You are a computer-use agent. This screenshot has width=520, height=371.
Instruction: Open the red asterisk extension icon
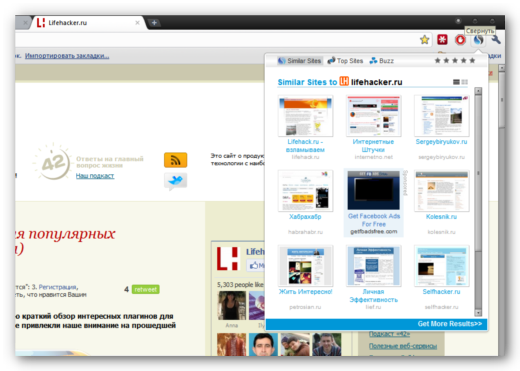point(442,40)
